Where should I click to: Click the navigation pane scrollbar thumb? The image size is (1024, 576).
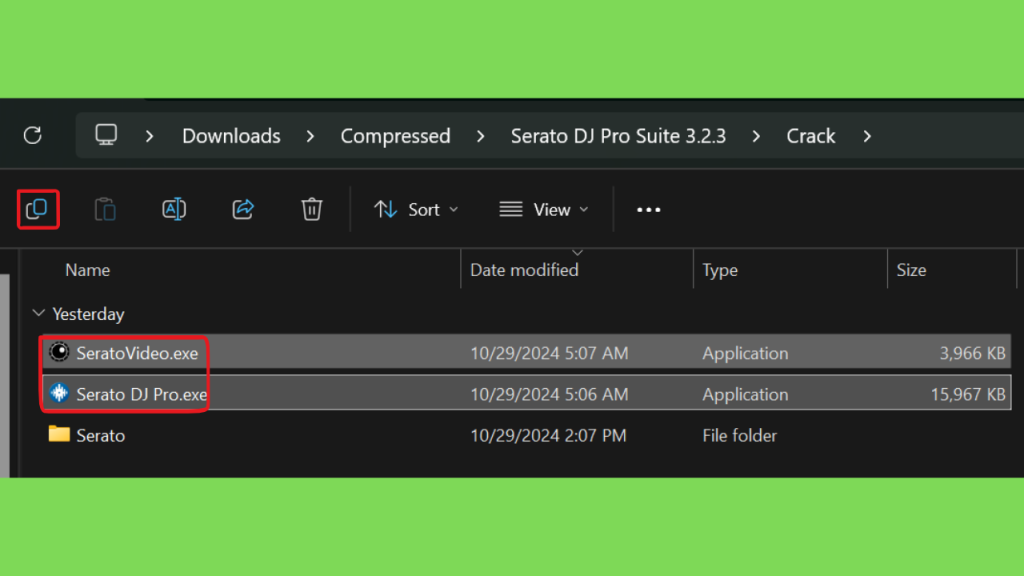tap(5, 376)
